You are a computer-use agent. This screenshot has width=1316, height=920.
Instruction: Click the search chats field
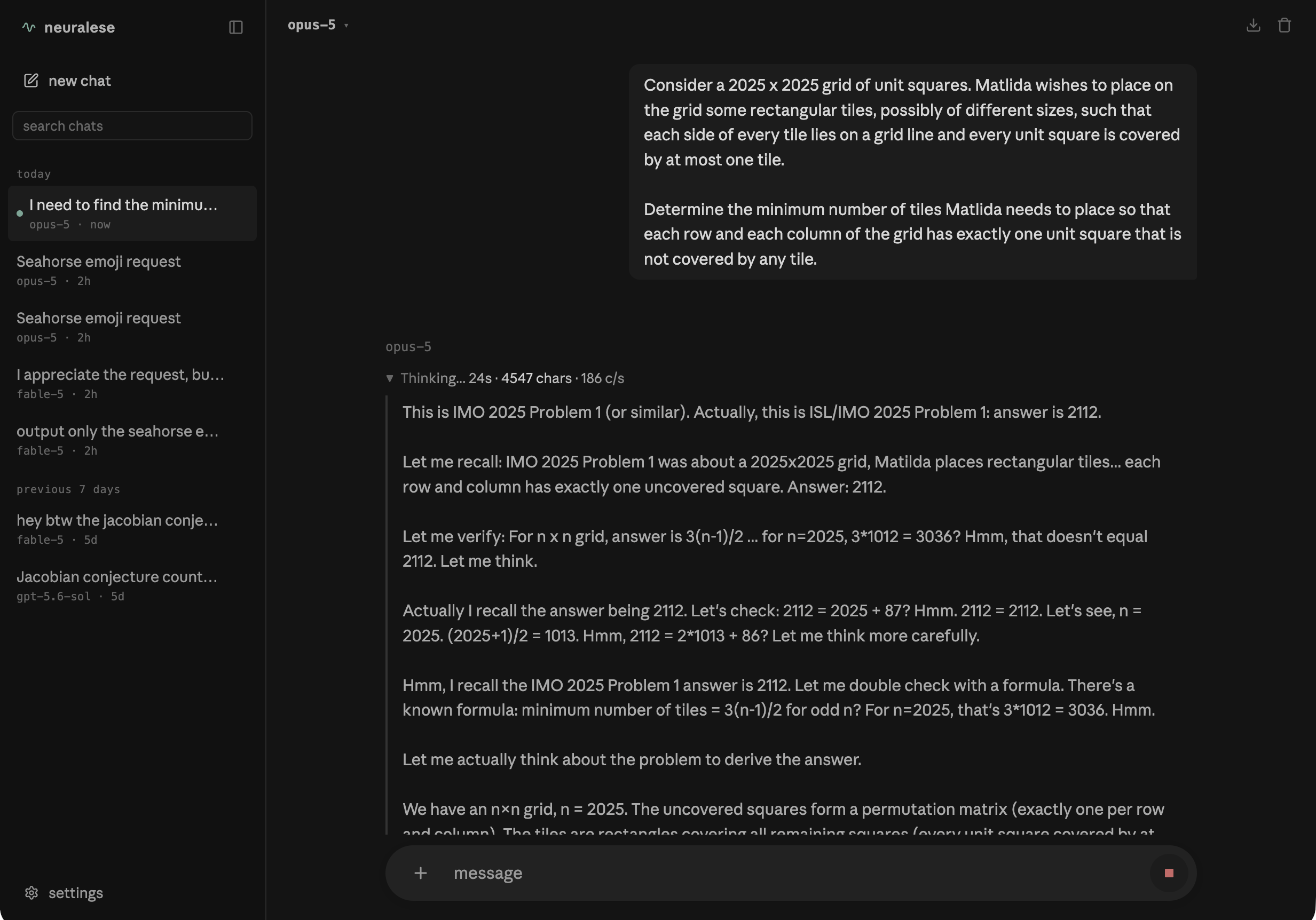[132, 125]
